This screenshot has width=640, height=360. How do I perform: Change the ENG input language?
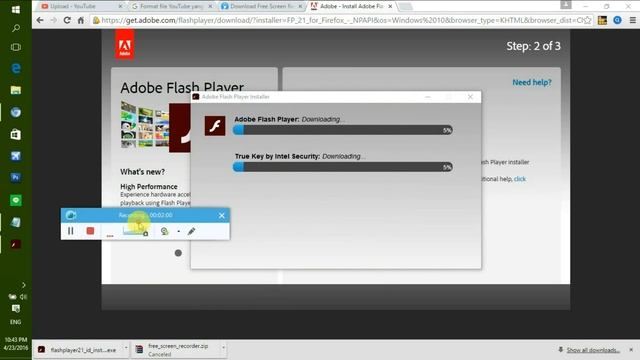(16, 322)
